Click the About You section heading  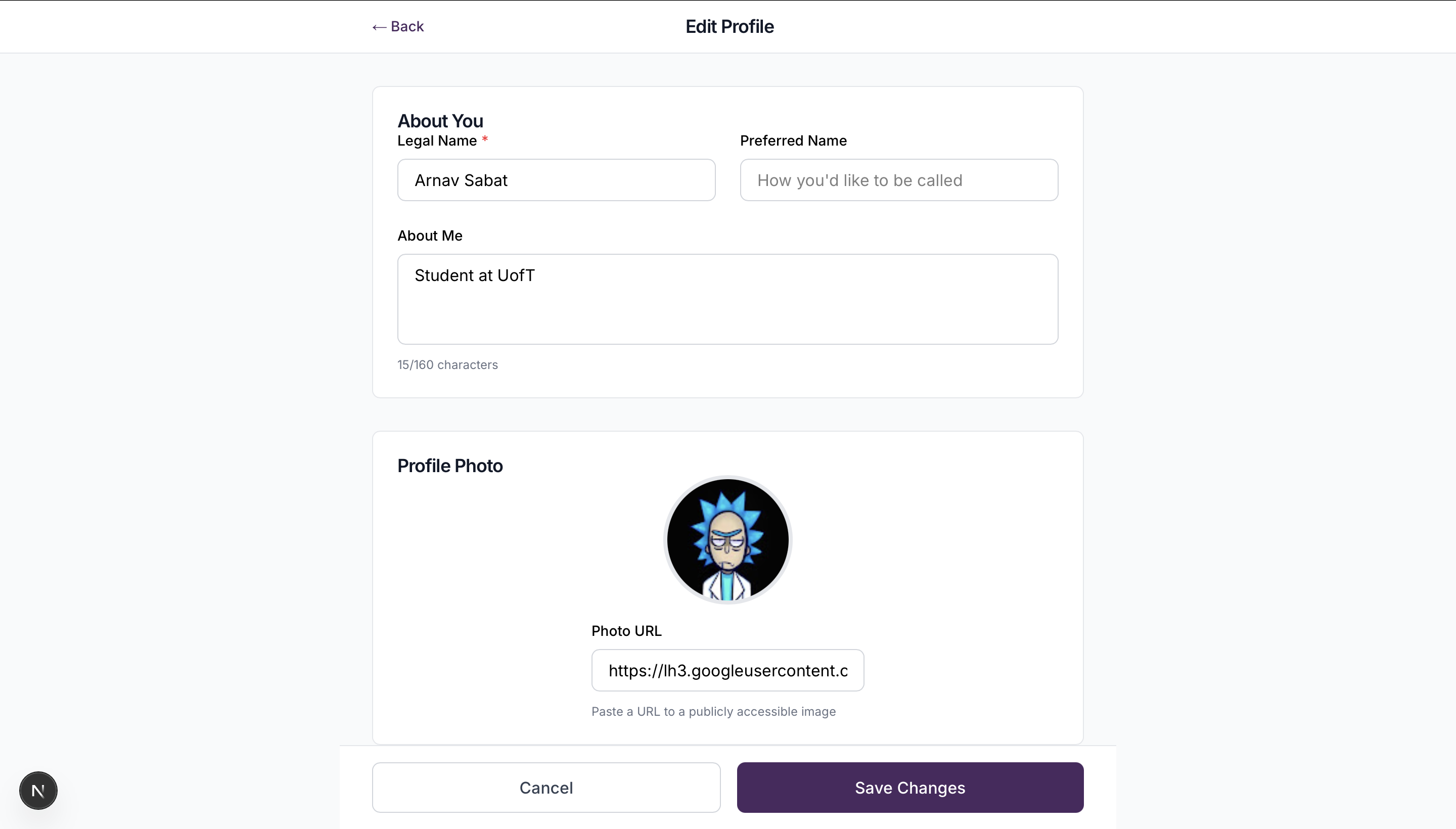[440, 121]
